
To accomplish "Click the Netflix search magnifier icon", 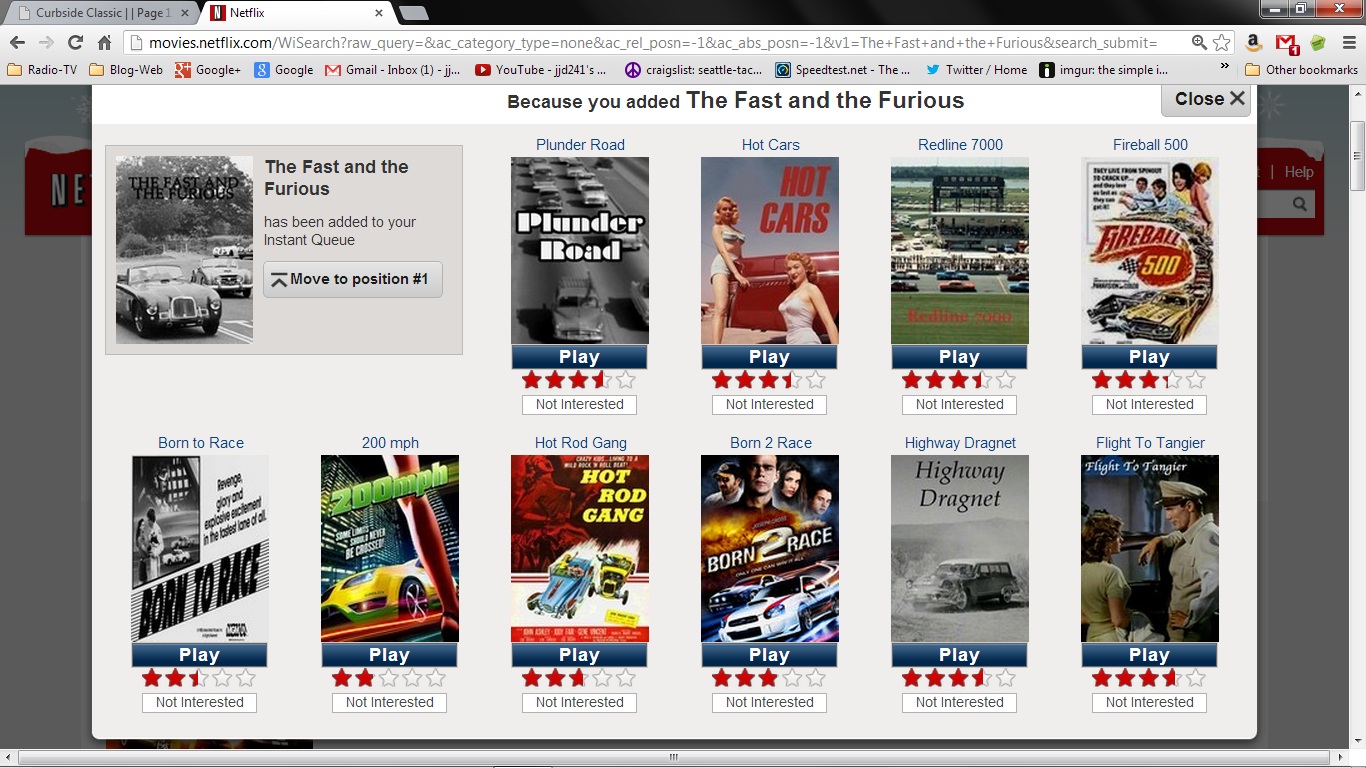I will click(x=1299, y=204).
